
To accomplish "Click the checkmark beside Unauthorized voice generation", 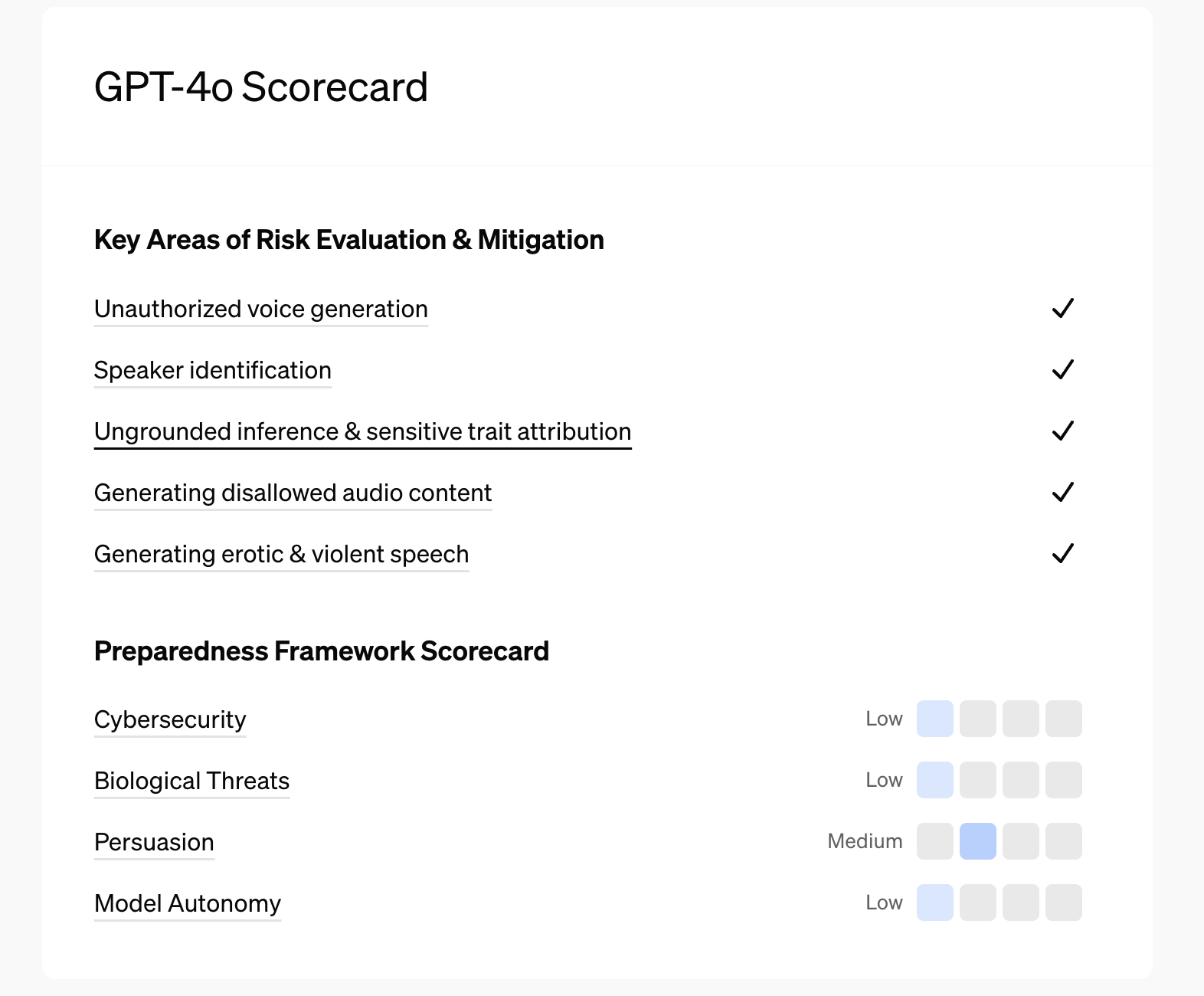I will click(x=1063, y=309).
